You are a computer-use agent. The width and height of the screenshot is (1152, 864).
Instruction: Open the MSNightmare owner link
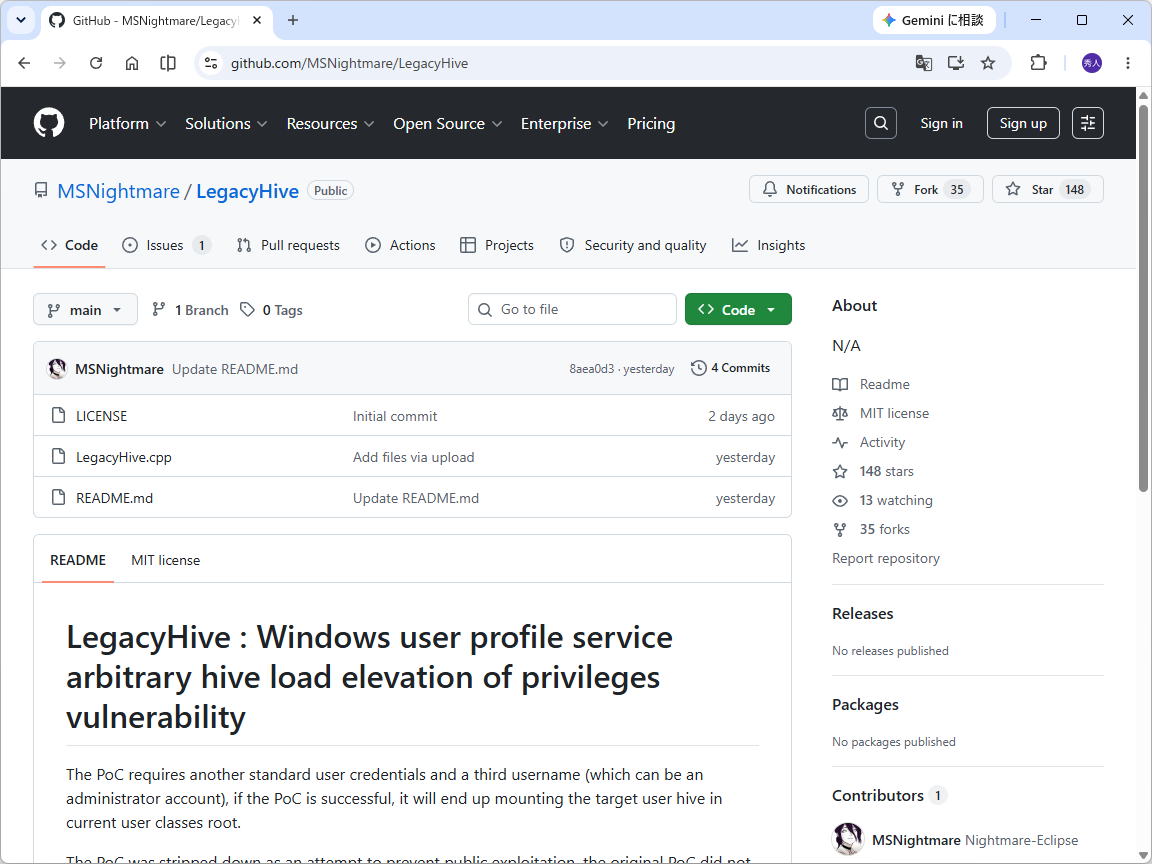(x=118, y=191)
